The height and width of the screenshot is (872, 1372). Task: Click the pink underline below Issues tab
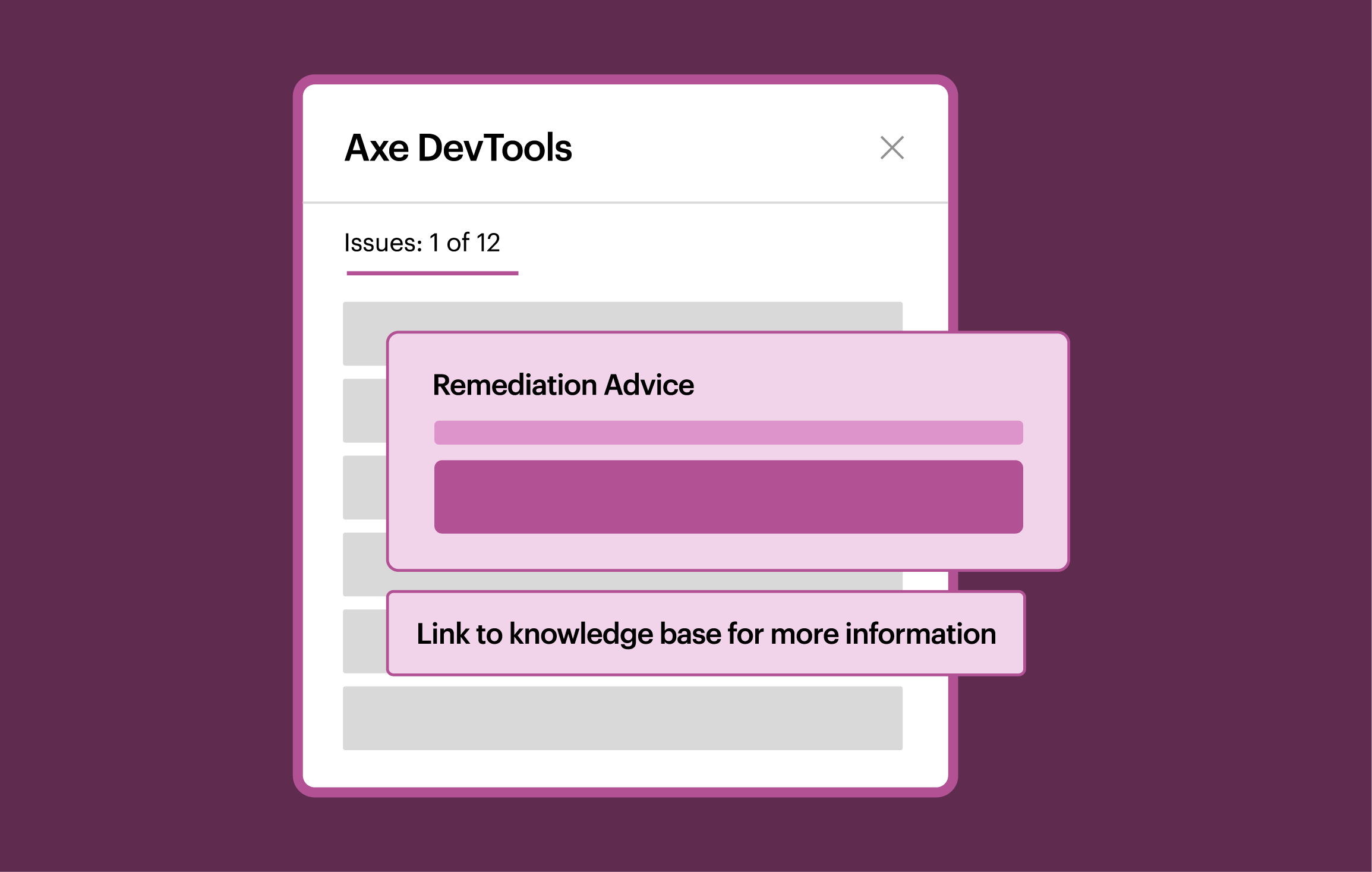click(x=431, y=273)
